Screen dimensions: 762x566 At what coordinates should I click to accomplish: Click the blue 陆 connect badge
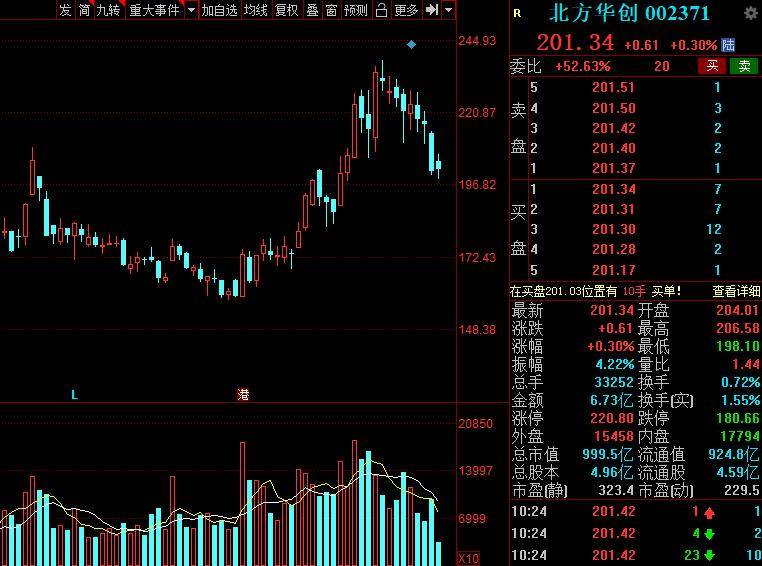pos(728,45)
